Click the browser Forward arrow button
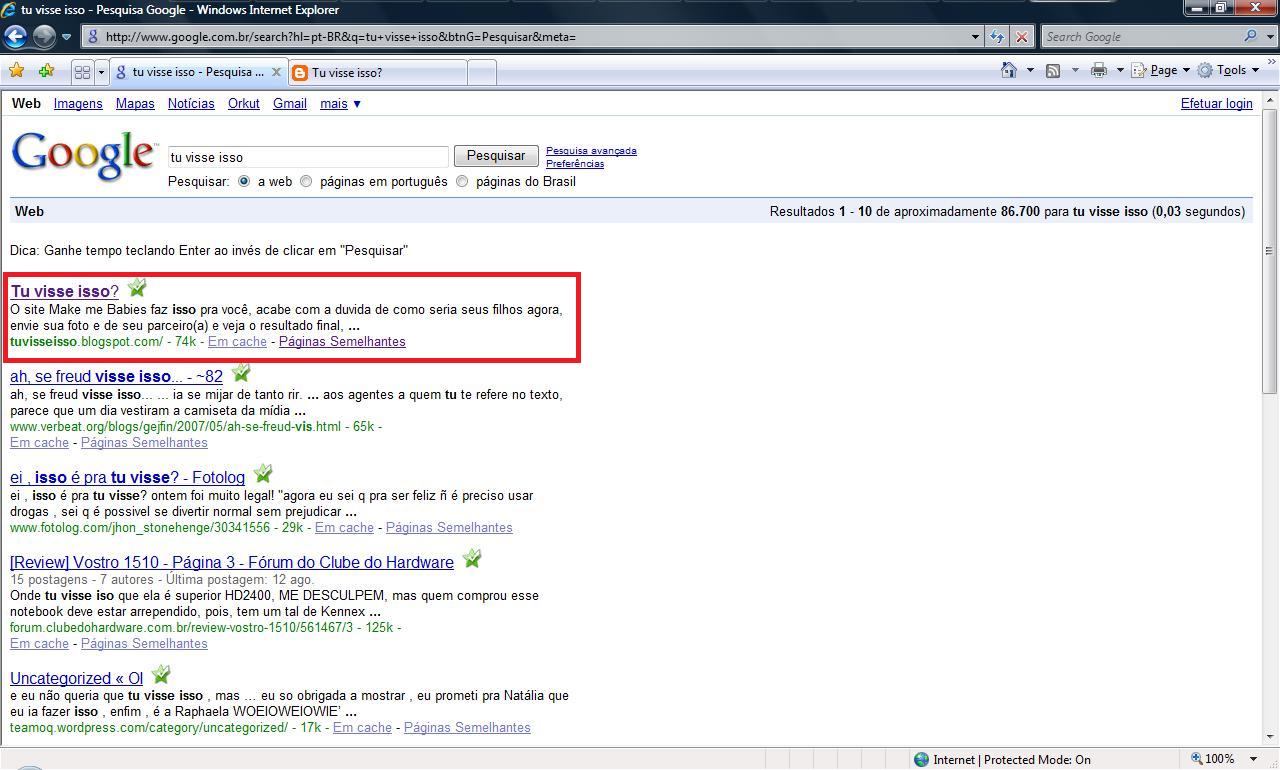Viewport: 1280px width, 770px height. [44, 37]
